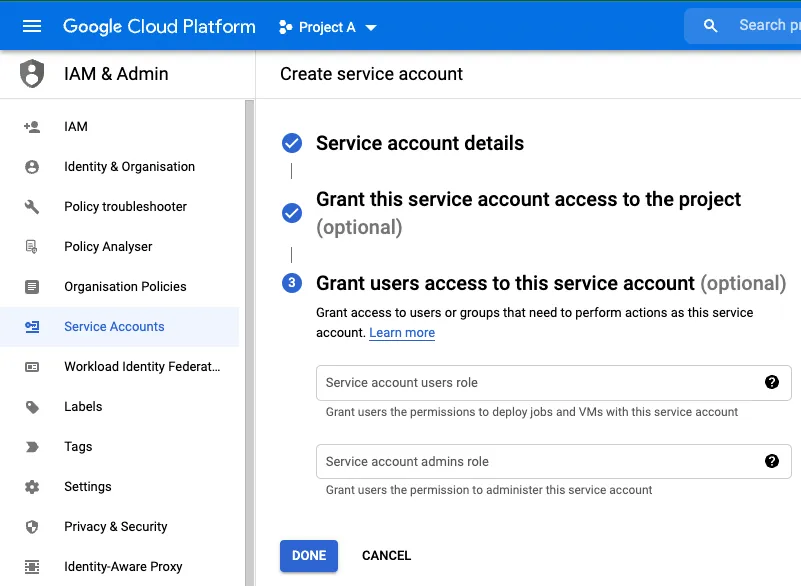Image resolution: width=801 pixels, height=586 pixels.
Task: Click Grant users access step heading
Action: pyautogui.click(x=551, y=283)
